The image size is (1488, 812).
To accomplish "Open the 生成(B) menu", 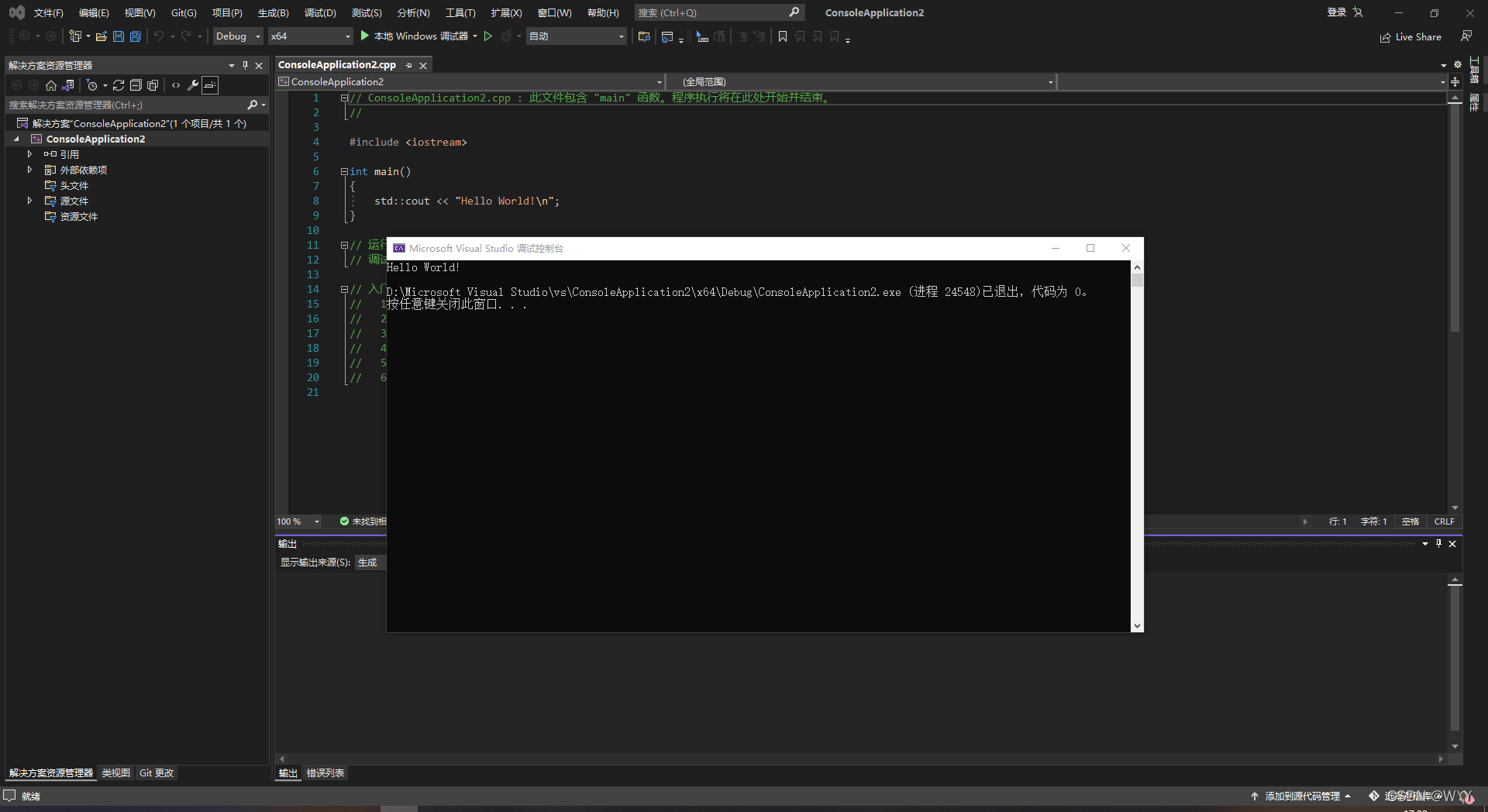I will [273, 12].
